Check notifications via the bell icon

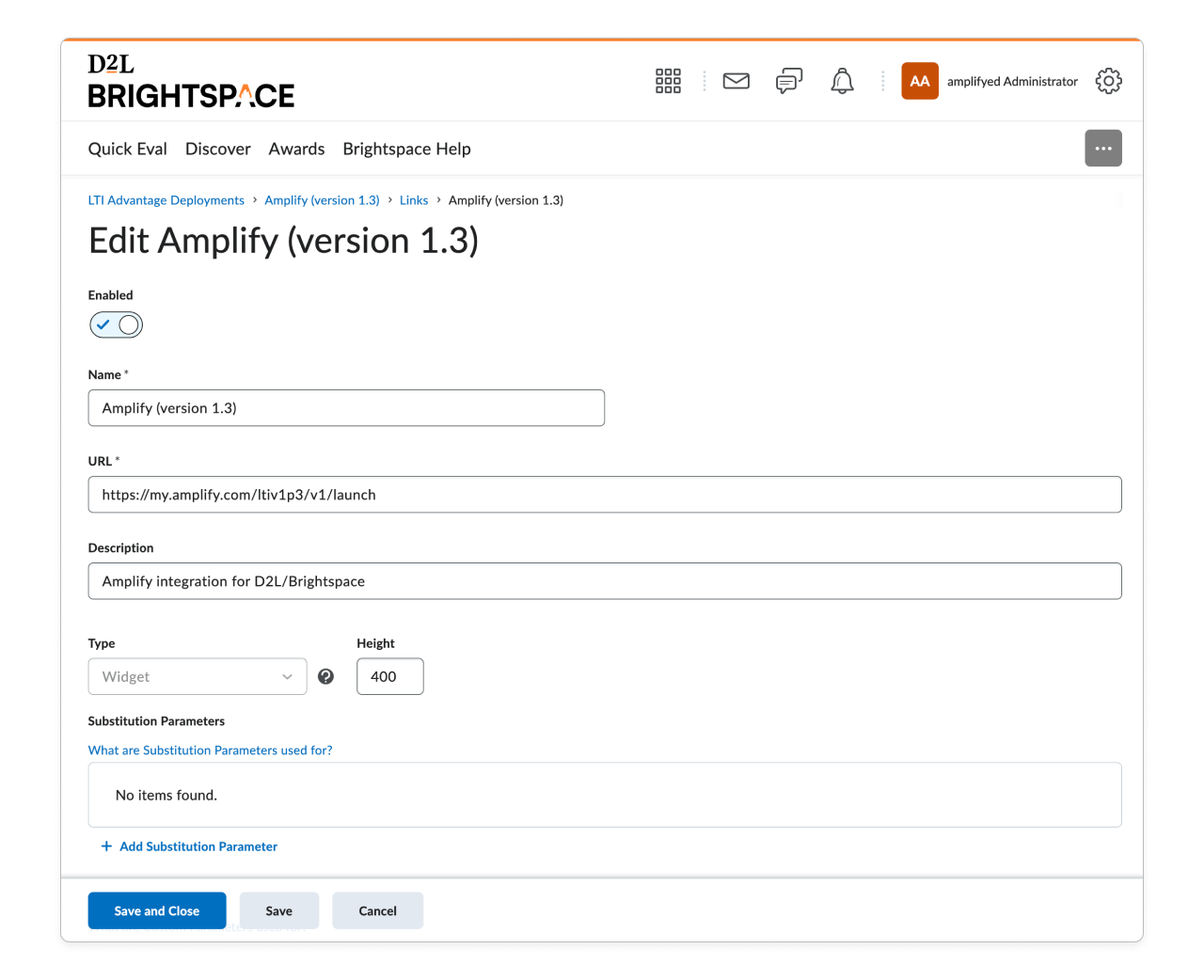click(842, 81)
